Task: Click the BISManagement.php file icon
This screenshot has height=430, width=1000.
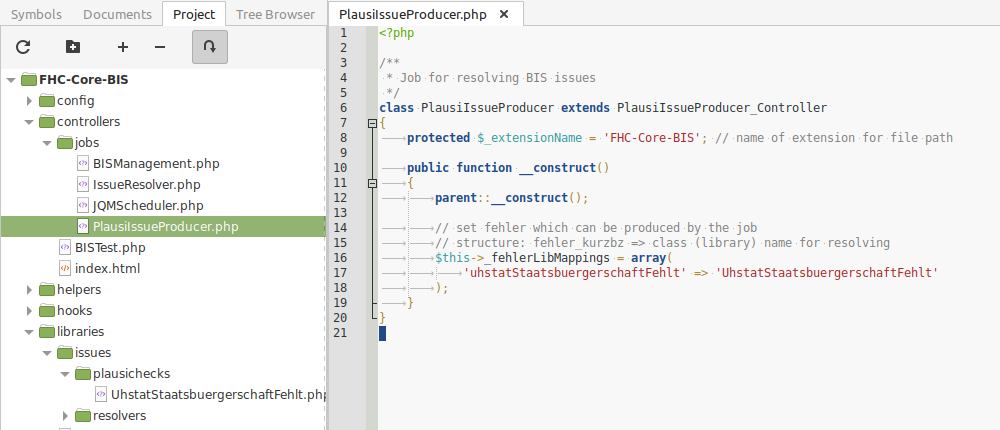Action: tap(83, 163)
